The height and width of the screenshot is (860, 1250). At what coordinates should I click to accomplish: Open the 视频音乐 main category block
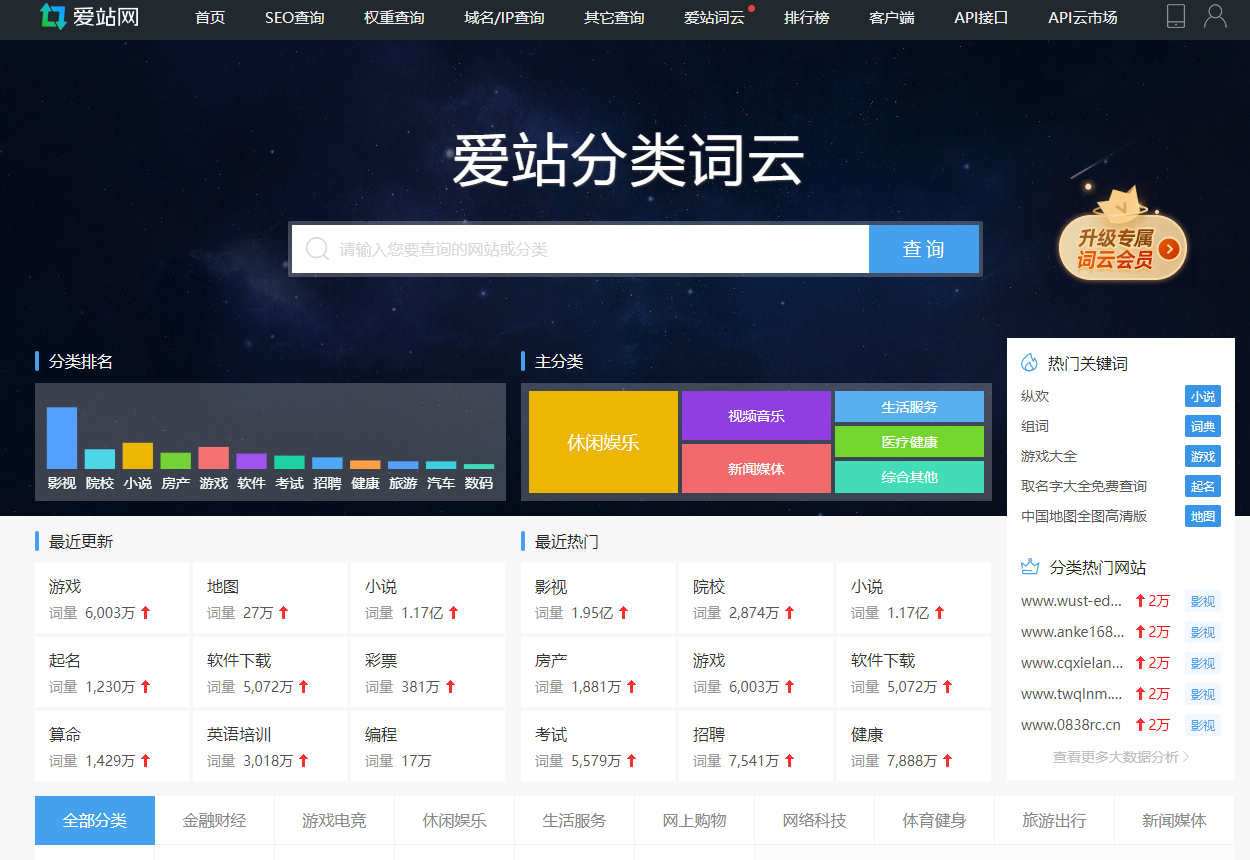coord(756,416)
